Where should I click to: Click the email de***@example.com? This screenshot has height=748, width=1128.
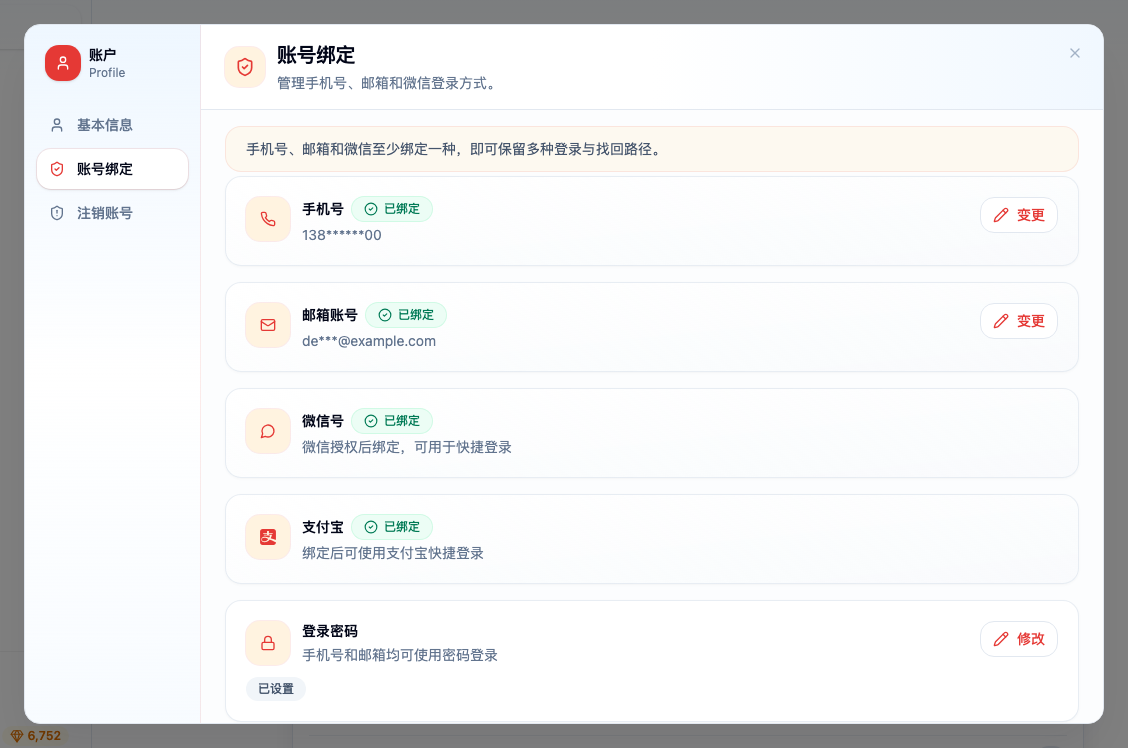click(x=369, y=341)
